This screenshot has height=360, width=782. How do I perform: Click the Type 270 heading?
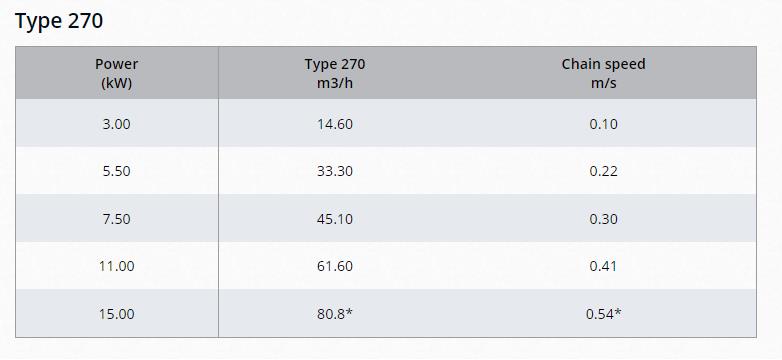click(x=59, y=21)
